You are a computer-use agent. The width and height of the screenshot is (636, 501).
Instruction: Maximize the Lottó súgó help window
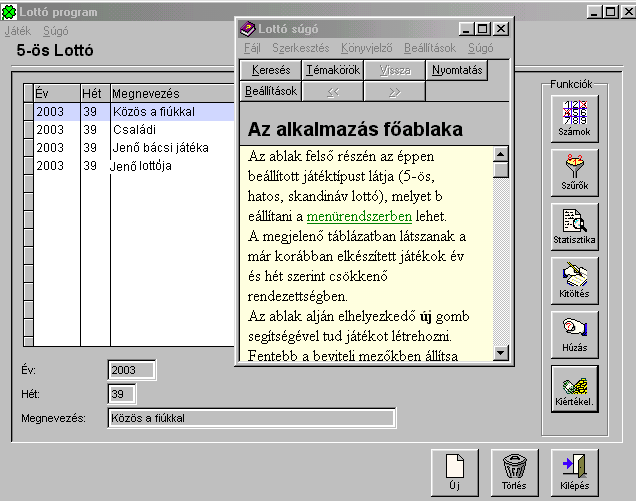tap(482, 29)
